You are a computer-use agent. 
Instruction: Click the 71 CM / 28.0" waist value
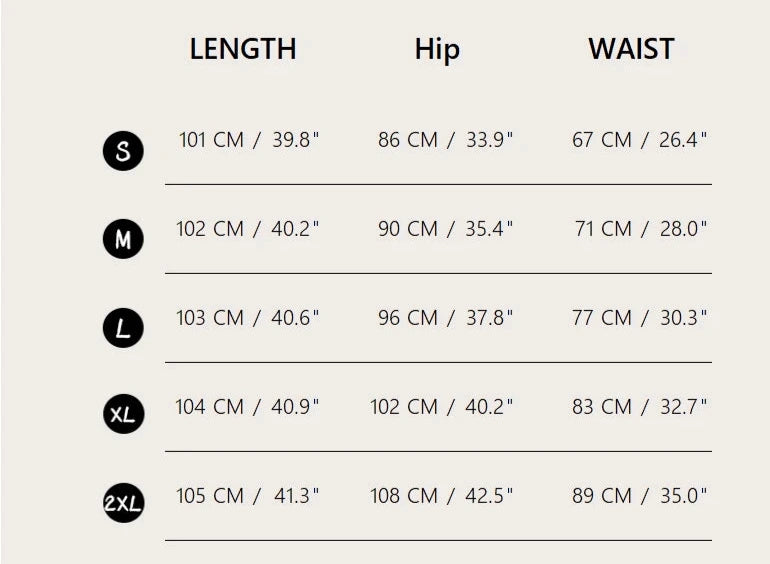point(641,229)
